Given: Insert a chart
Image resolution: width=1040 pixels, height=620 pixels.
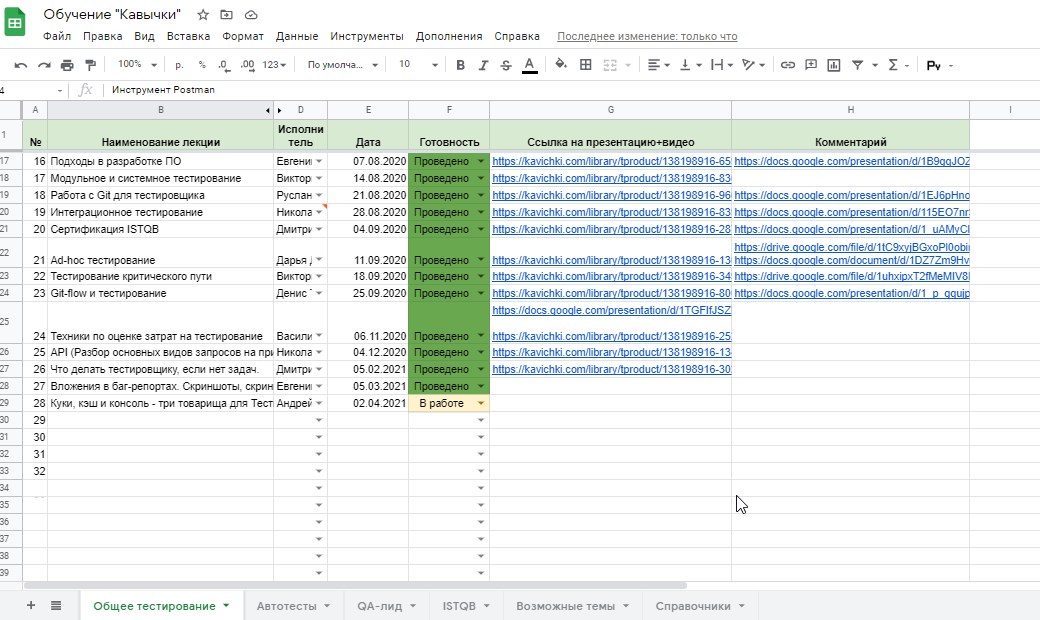Looking at the screenshot, I should coord(834,65).
